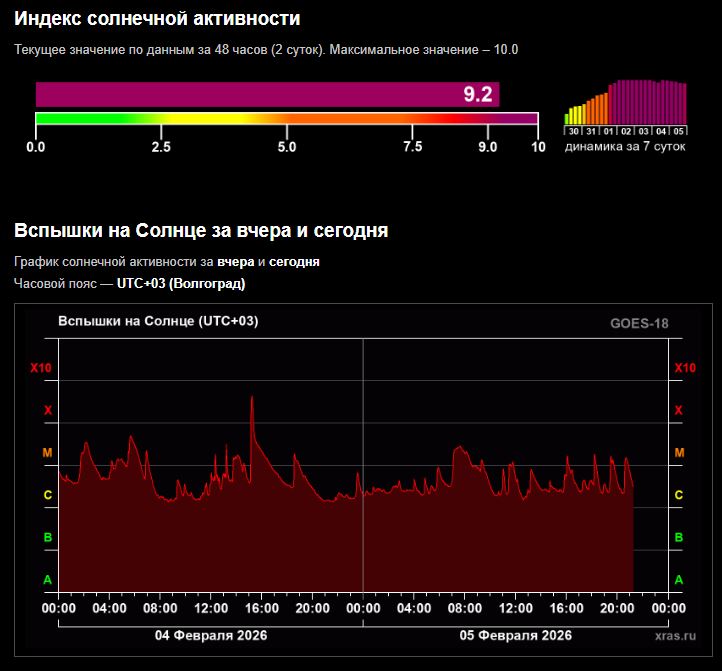The image size is (722, 671).
Task: Click the GOES-18 label on the chart
Action: pyautogui.click(x=639, y=323)
